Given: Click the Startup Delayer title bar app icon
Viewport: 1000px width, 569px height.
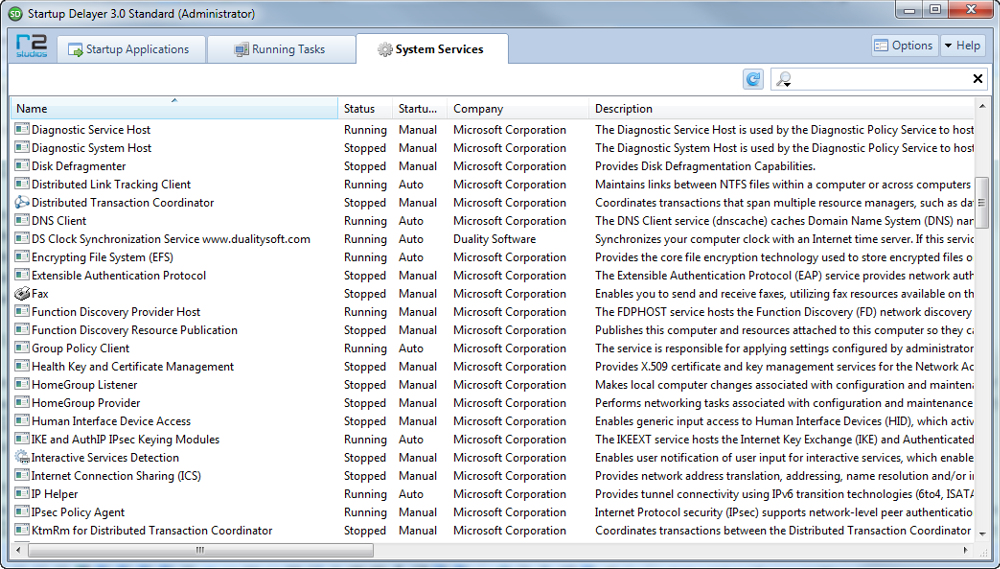Looking at the screenshot, I should click(15, 13).
